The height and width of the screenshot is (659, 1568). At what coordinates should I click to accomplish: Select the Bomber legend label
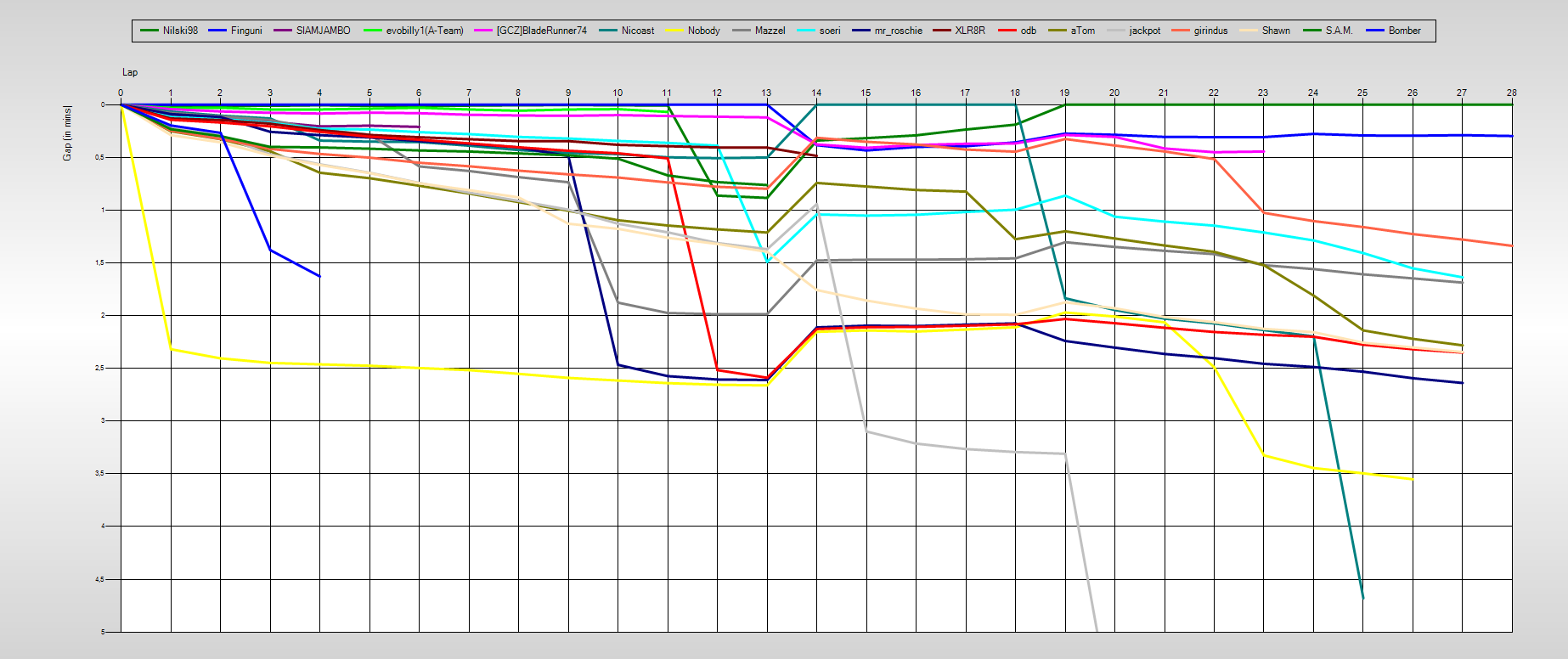[1404, 31]
